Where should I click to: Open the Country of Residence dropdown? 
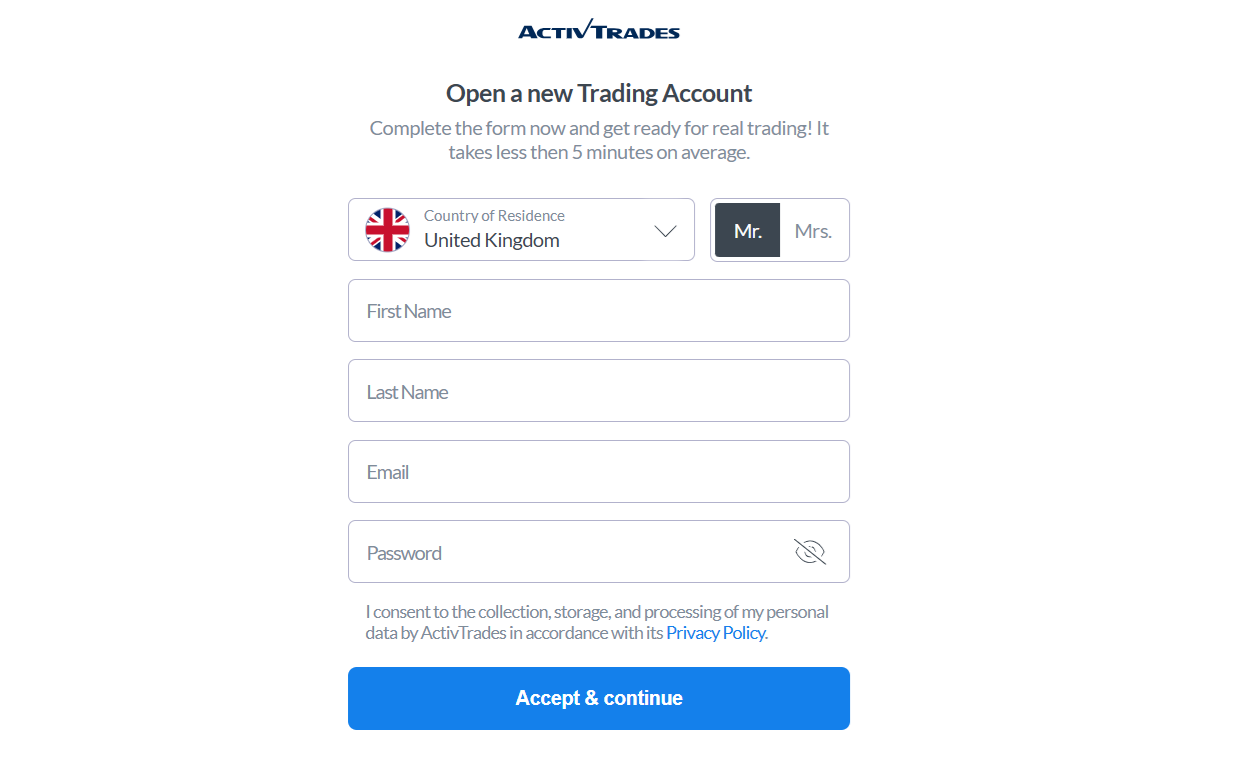coord(521,230)
